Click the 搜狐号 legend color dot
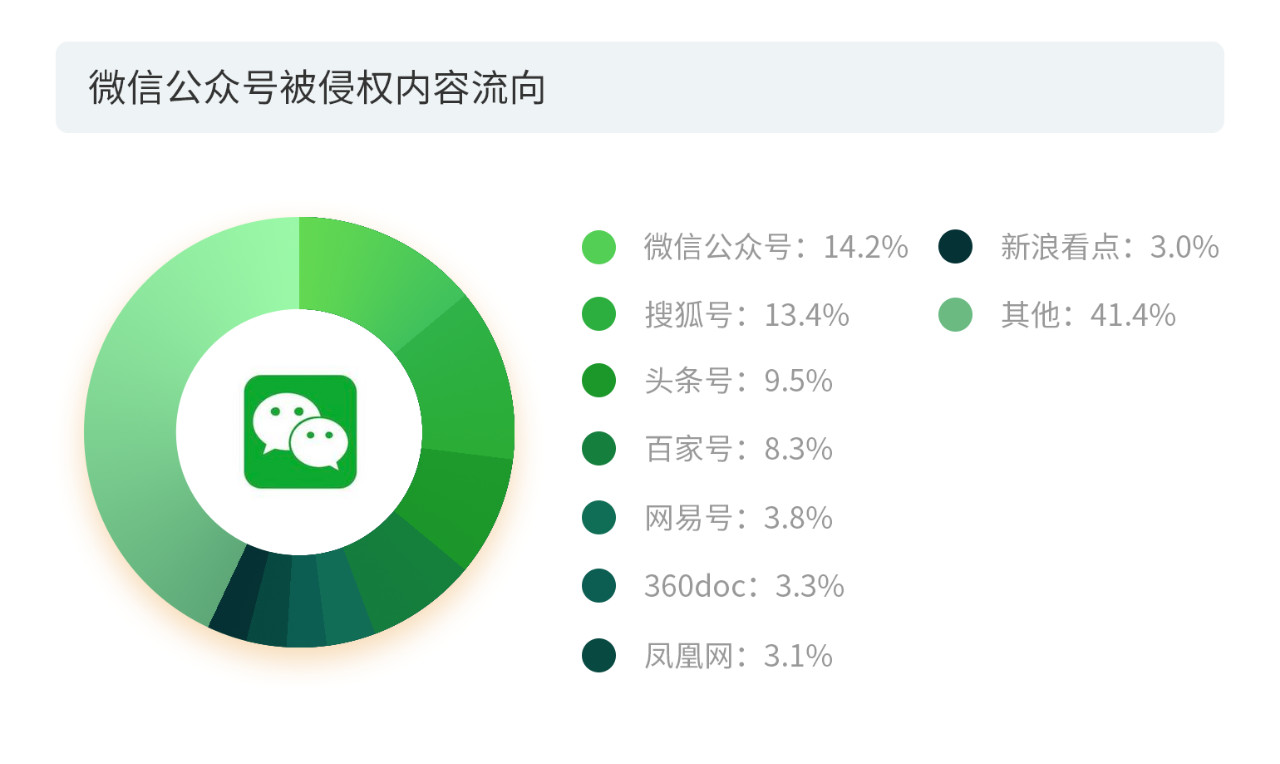 pyautogui.click(x=599, y=315)
